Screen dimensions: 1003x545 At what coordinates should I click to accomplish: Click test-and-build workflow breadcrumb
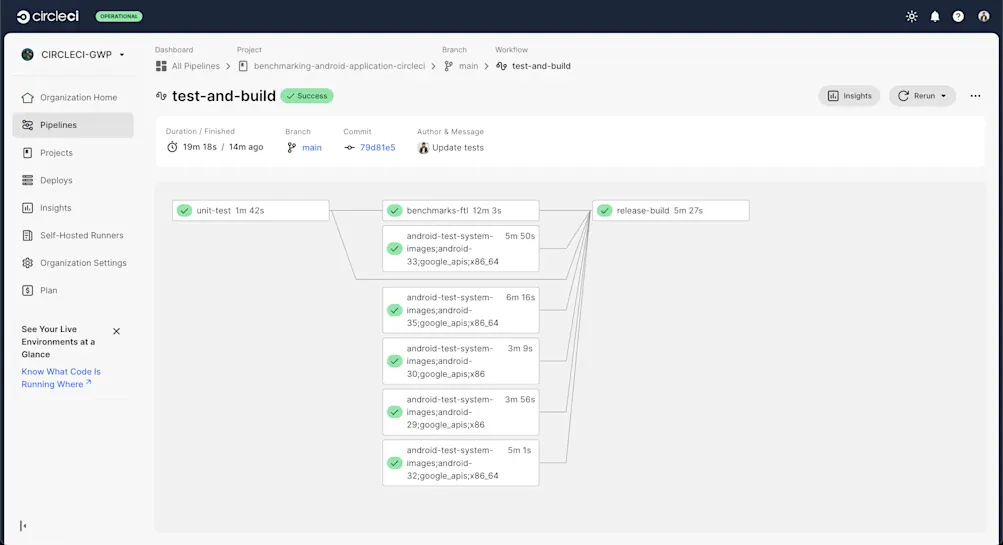pos(541,66)
